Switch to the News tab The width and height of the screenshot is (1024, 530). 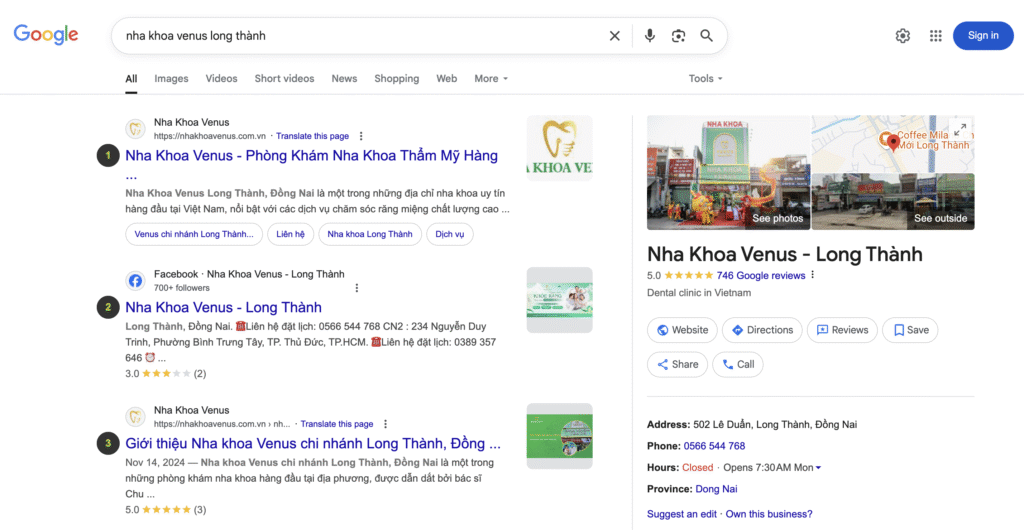point(344,78)
